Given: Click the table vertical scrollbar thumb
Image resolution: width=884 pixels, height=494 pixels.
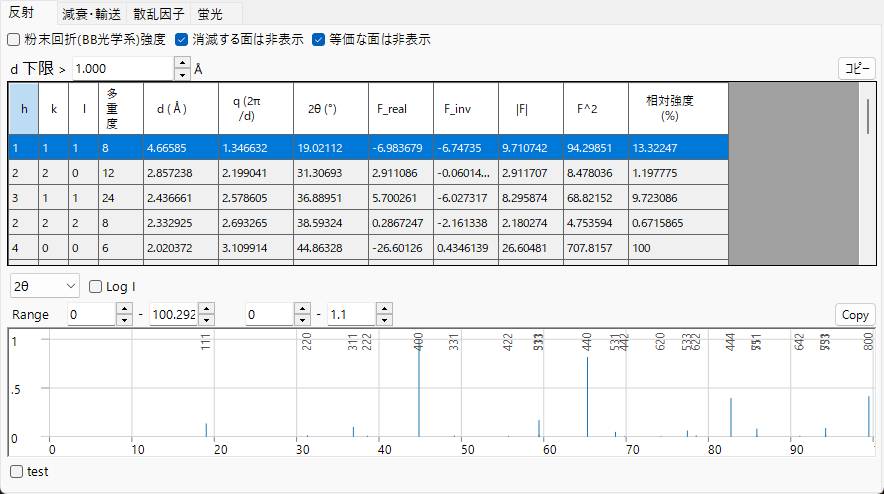Looking at the screenshot, I should [x=868, y=117].
